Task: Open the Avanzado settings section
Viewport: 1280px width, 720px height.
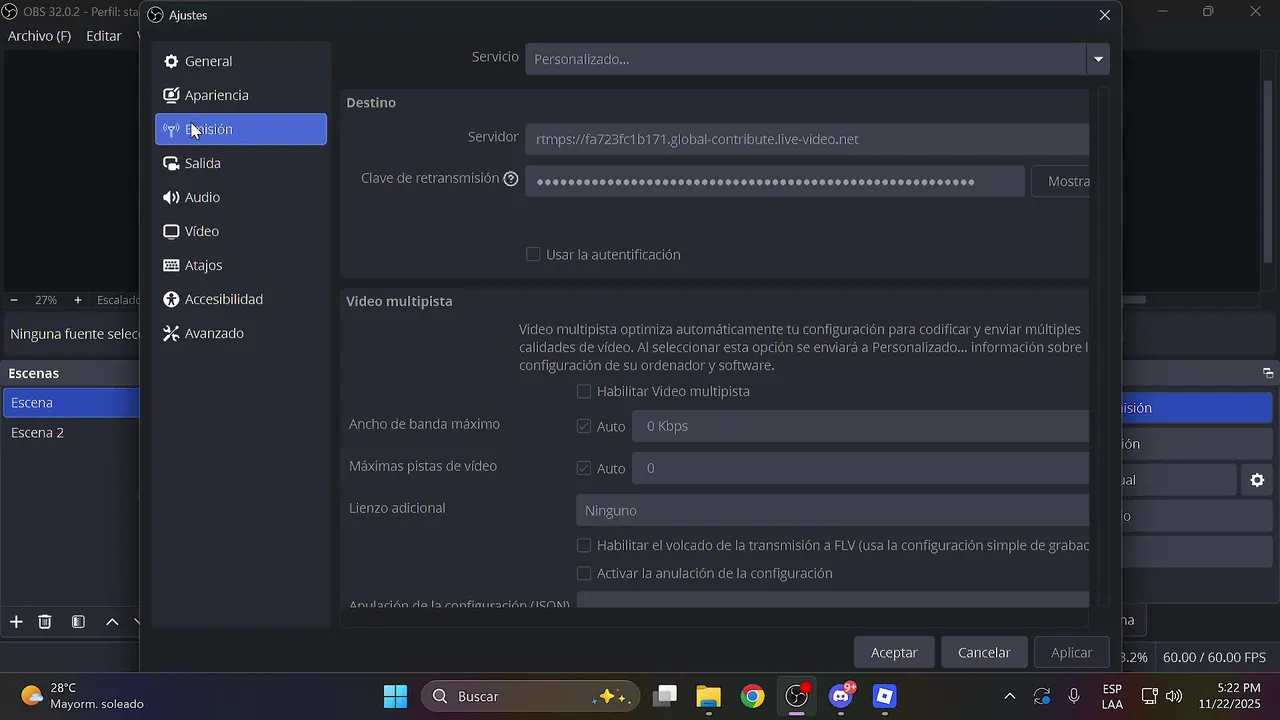Action: tap(241, 333)
